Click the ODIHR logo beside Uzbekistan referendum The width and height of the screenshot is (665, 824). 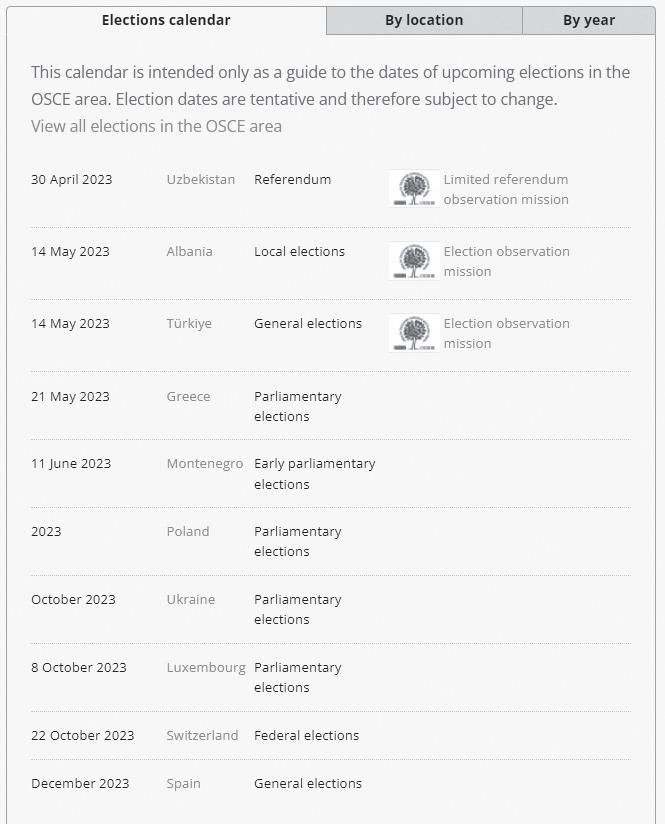click(414, 189)
